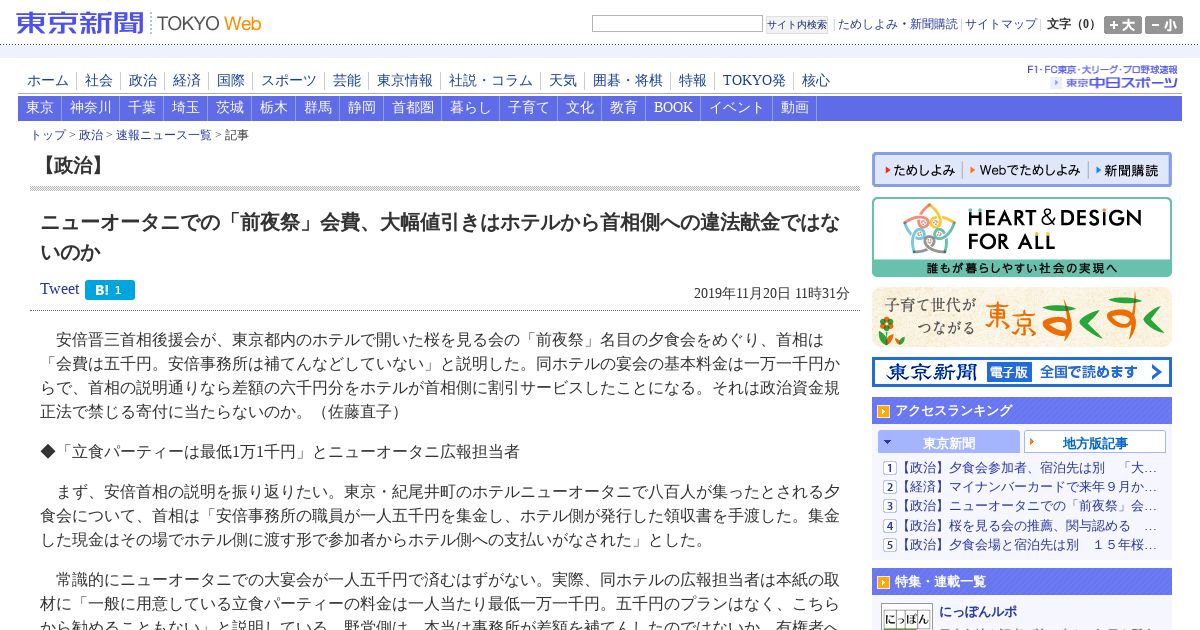Image resolution: width=1200 pixels, height=630 pixels.
Task: Open the サイトマップ link
Action: (x=1001, y=24)
